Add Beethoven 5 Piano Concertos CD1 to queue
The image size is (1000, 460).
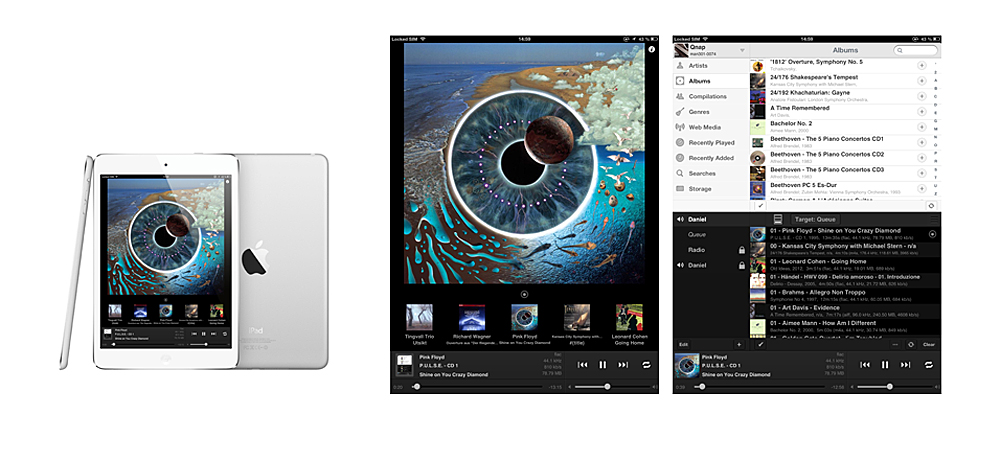coord(922,142)
